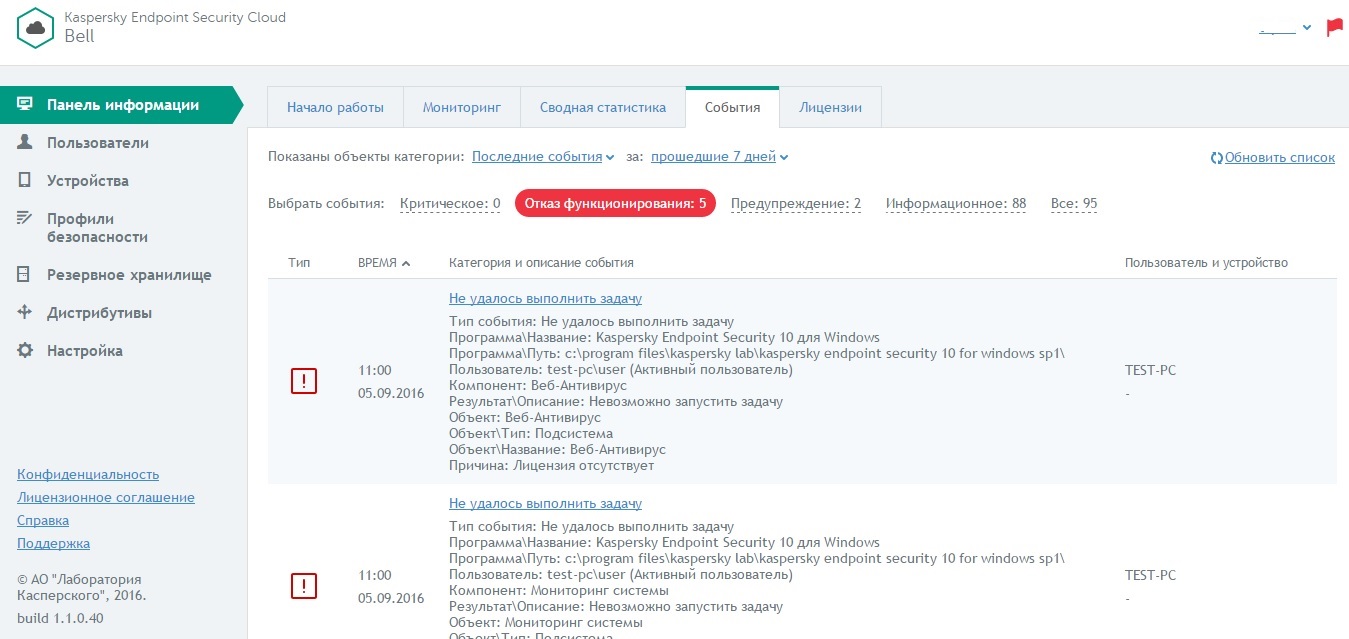
Task: Open Не удалось выполнить задачу link for Веб-Антивирус event
Action: click(x=545, y=299)
